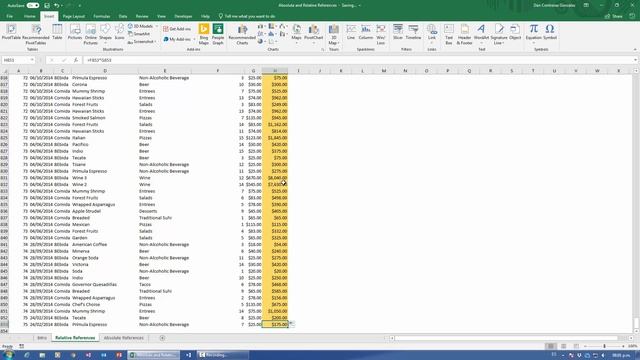
Task: Adjust the zoom slider in status bar
Action: (x=604, y=346)
